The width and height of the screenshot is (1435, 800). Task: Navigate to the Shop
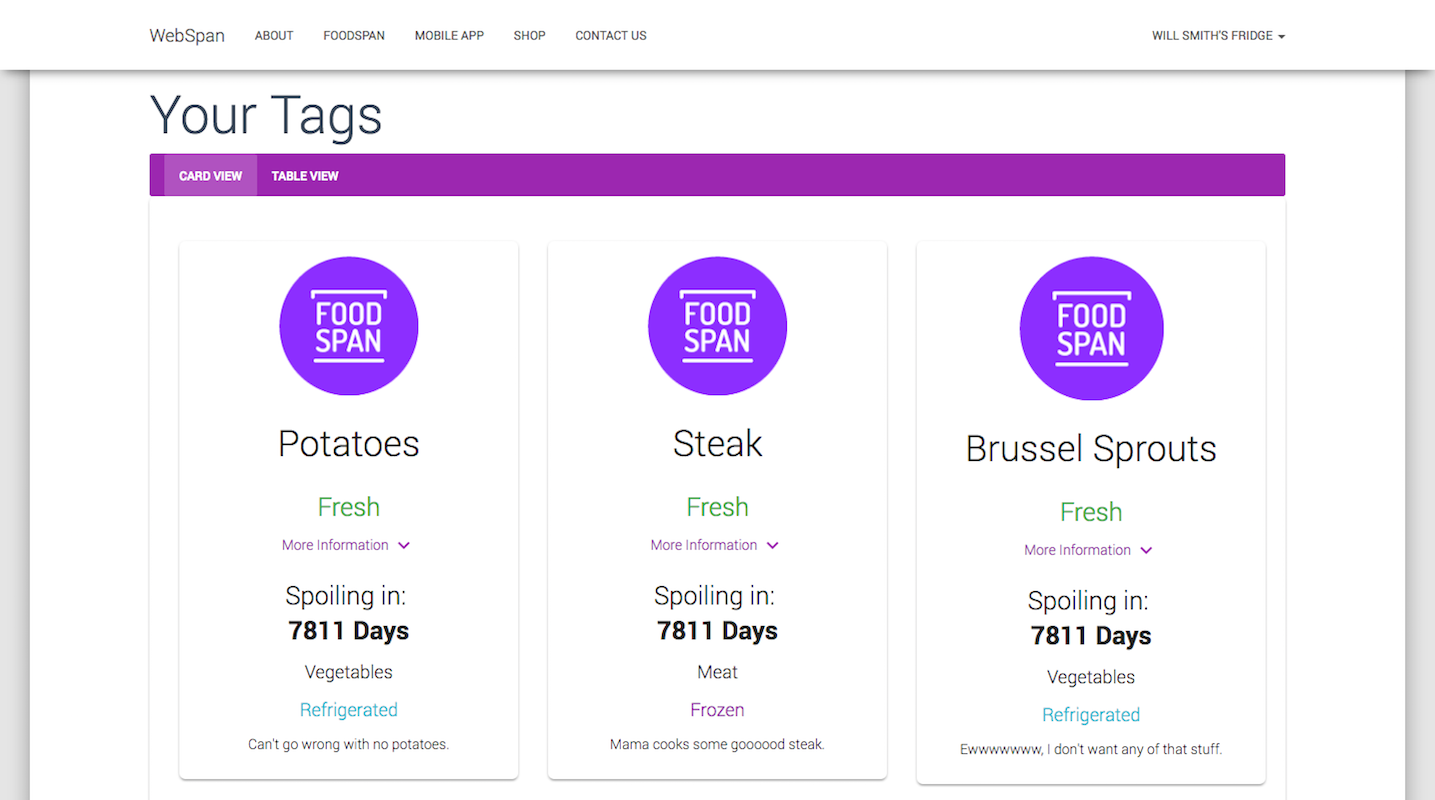(x=529, y=35)
